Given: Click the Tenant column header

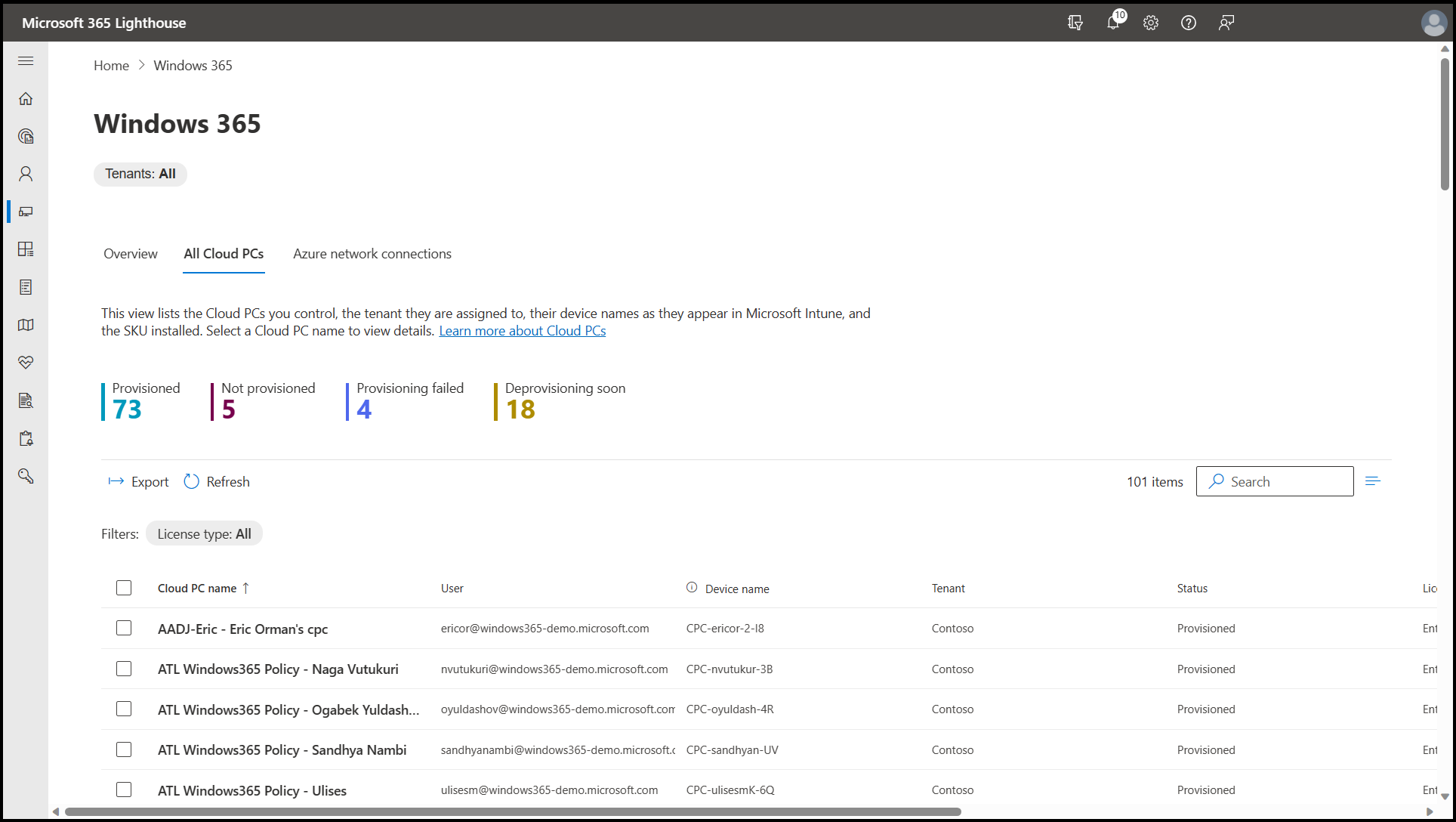Looking at the screenshot, I should 949,589.
